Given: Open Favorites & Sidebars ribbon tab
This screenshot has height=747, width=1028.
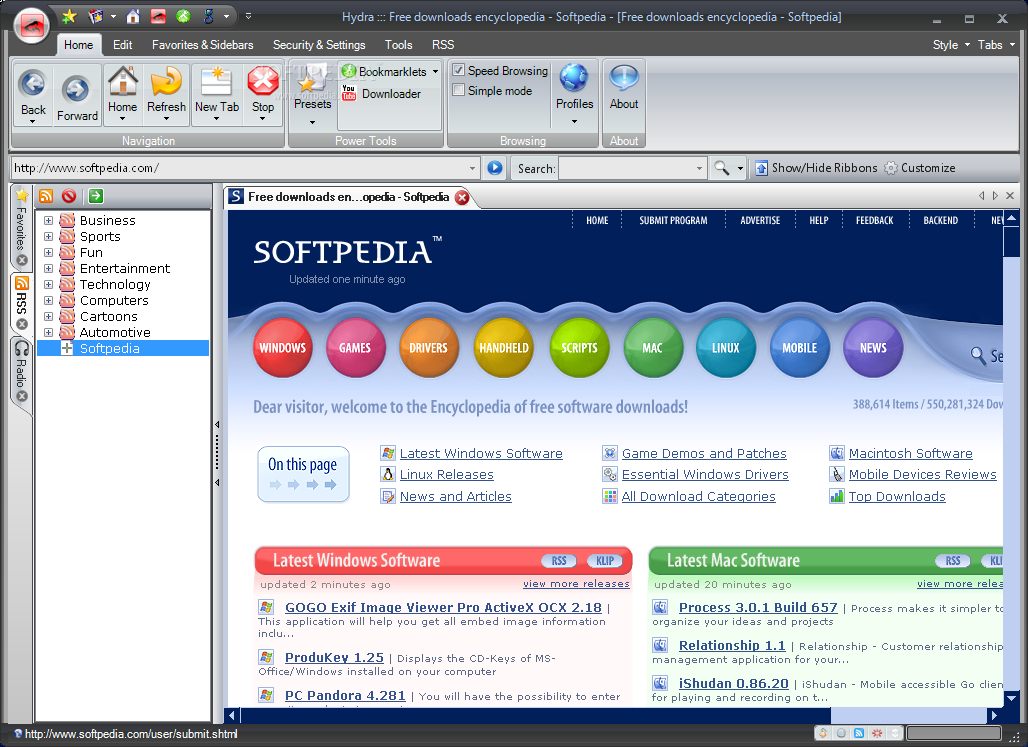Looking at the screenshot, I should coord(203,45).
